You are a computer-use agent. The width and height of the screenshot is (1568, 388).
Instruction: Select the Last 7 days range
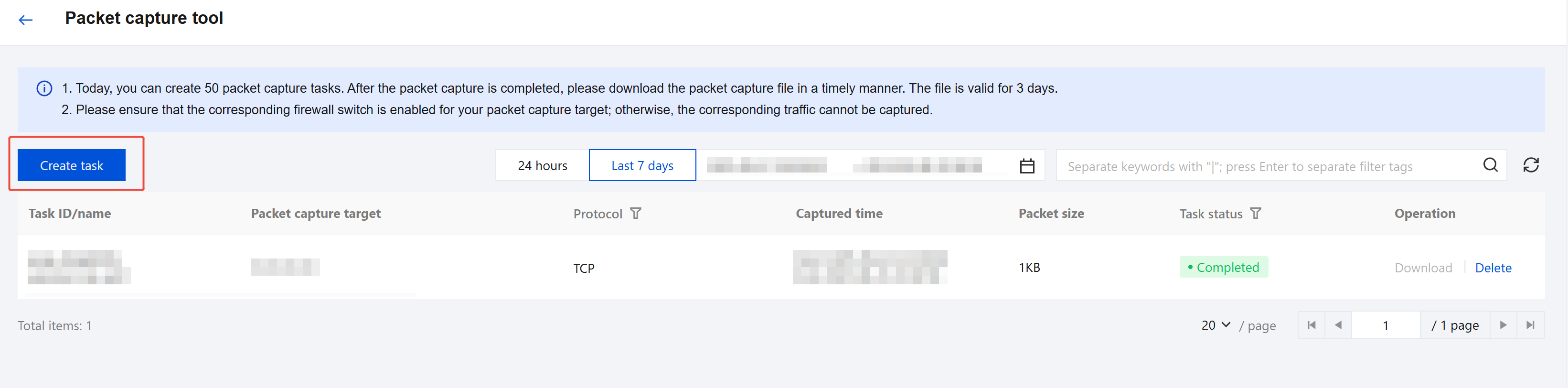pos(642,166)
